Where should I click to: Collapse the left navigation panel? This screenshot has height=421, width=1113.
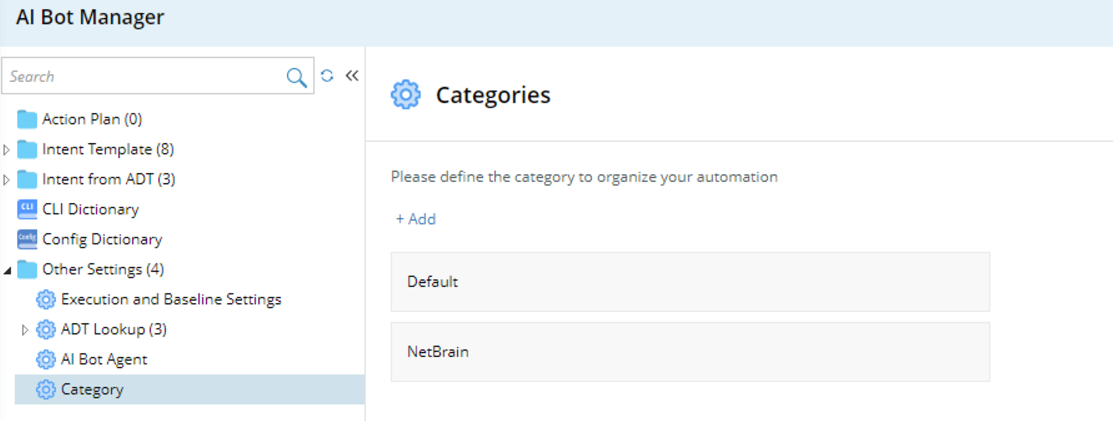tap(352, 76)
